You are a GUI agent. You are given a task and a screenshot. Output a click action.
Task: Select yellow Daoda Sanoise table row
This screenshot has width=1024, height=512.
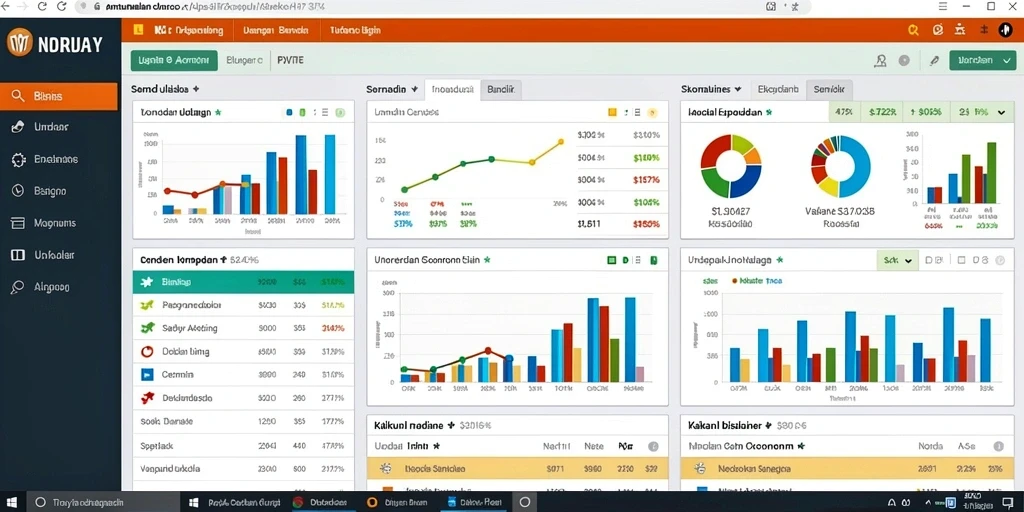[517, 468]
